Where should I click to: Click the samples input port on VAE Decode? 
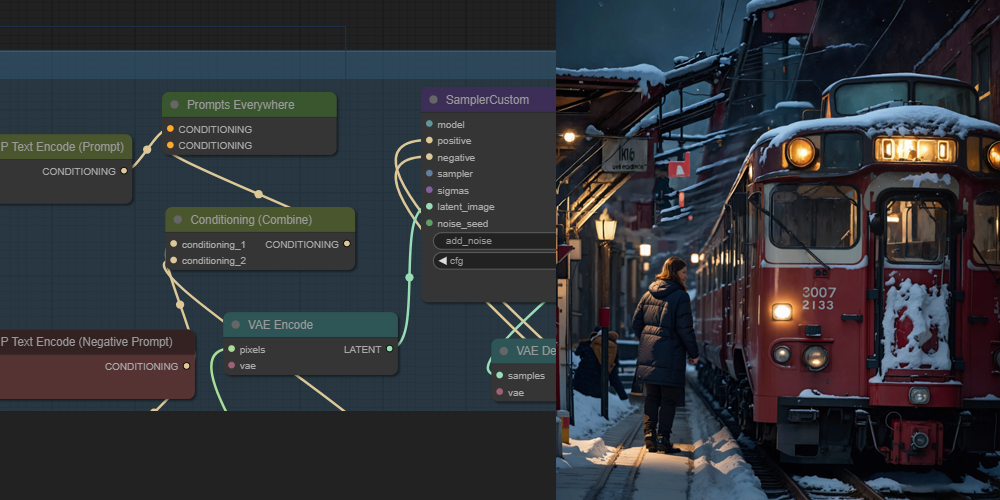[499, 376]
